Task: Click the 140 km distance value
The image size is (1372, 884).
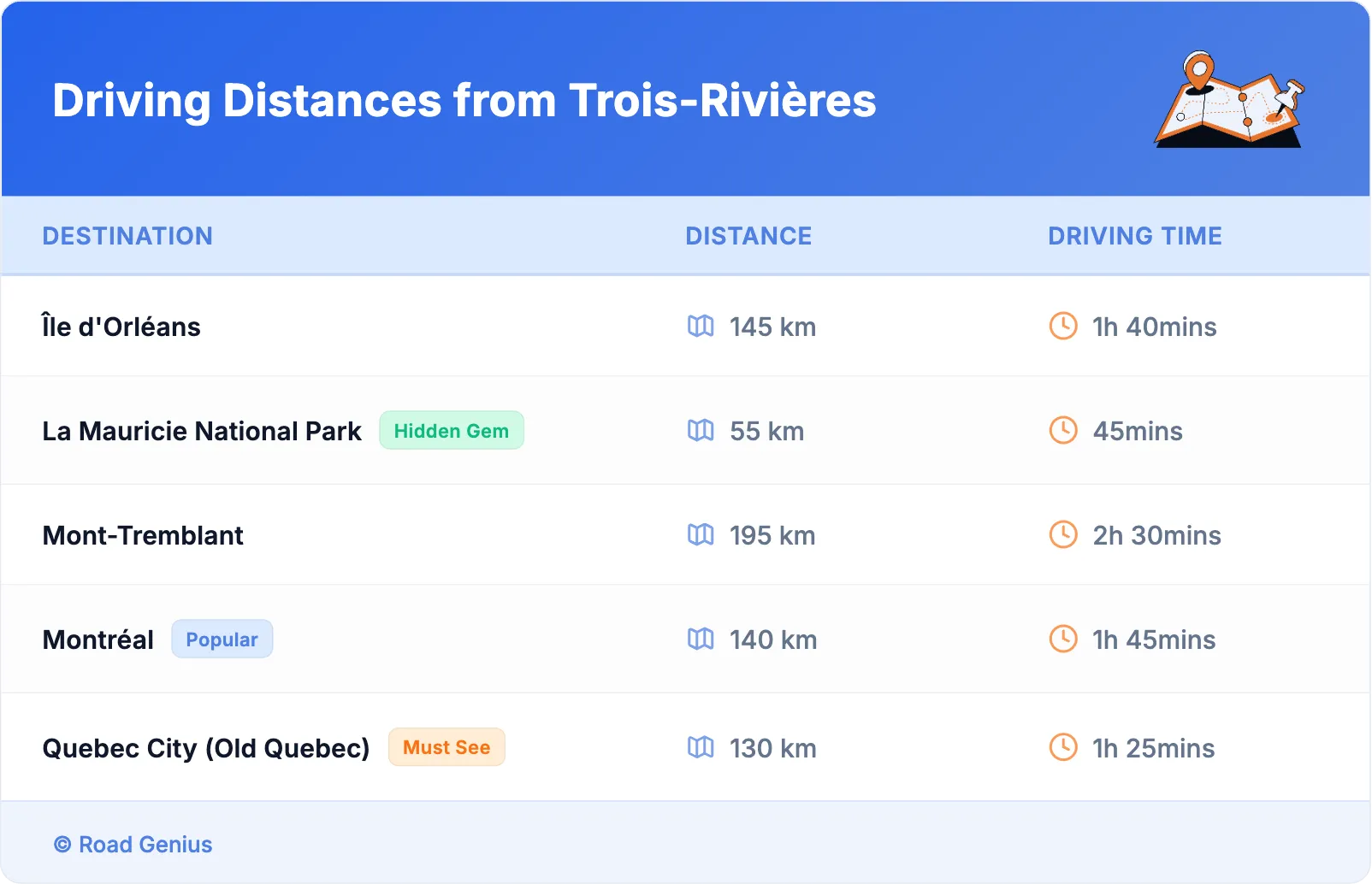Action: click(x=773, y=639)
